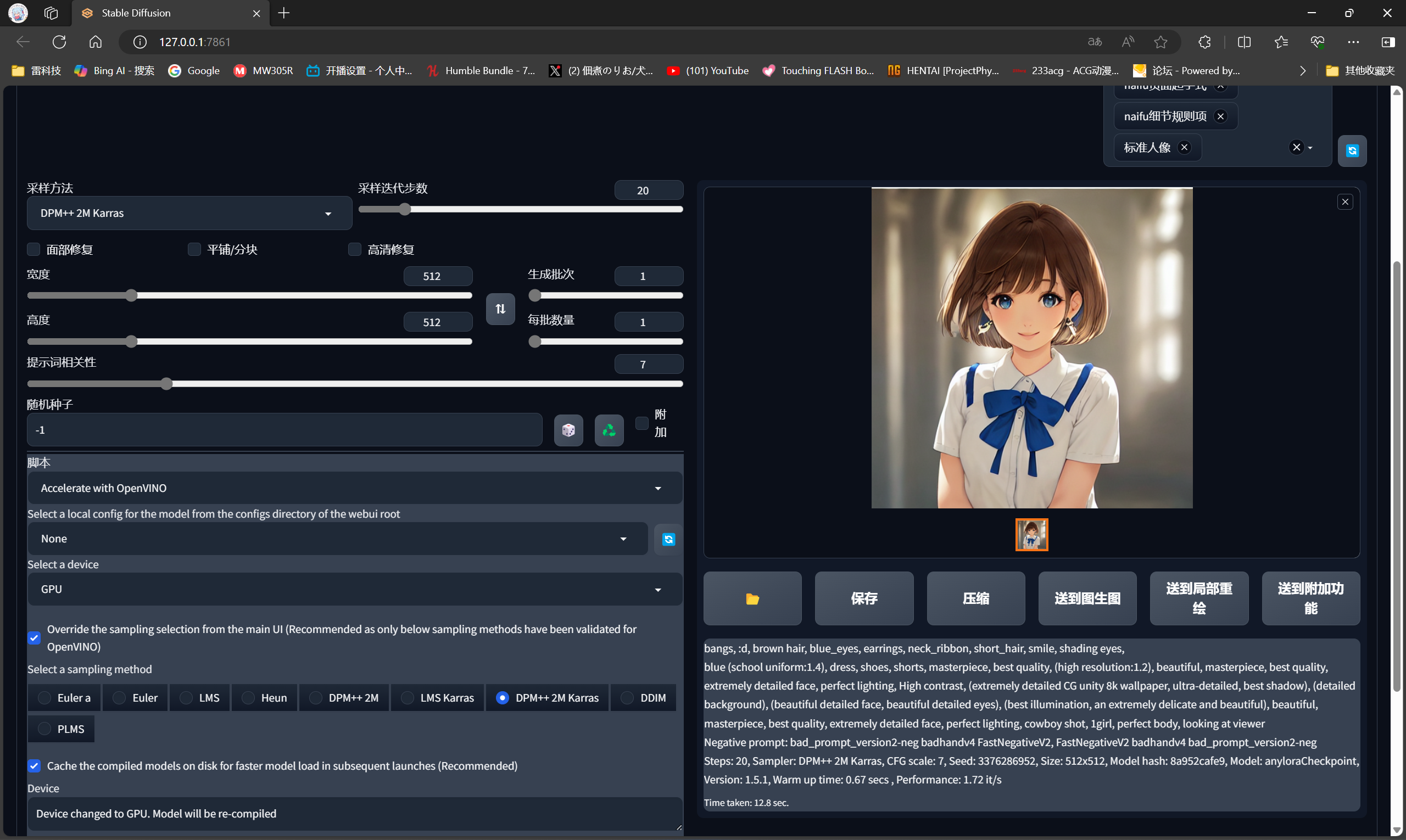The image size is (1406, 840).
Task: Swap width and height with arrows icon
Action: tap(500, 309)
